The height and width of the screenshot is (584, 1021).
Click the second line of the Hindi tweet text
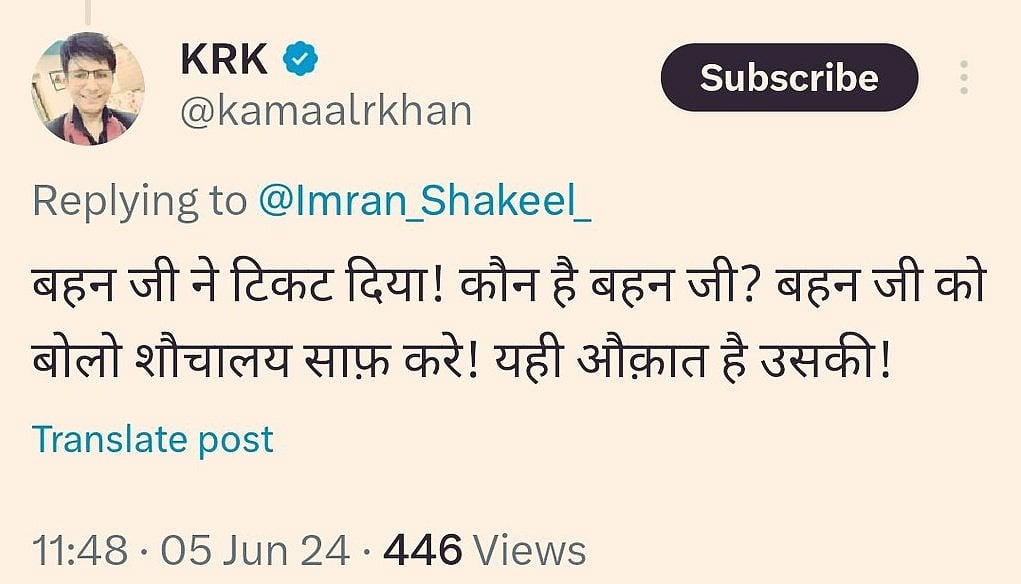coord(462,359)
